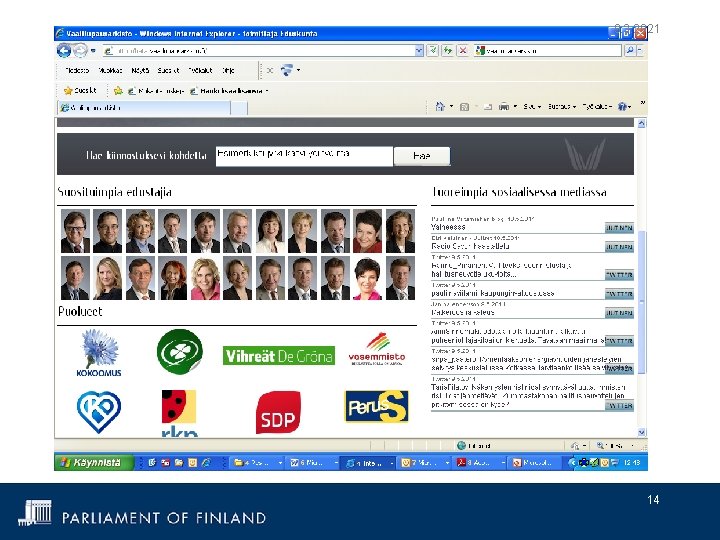Open the search provider options dropdown
The width and height of the screenshot is (720, 540).
tap(641, 51)
